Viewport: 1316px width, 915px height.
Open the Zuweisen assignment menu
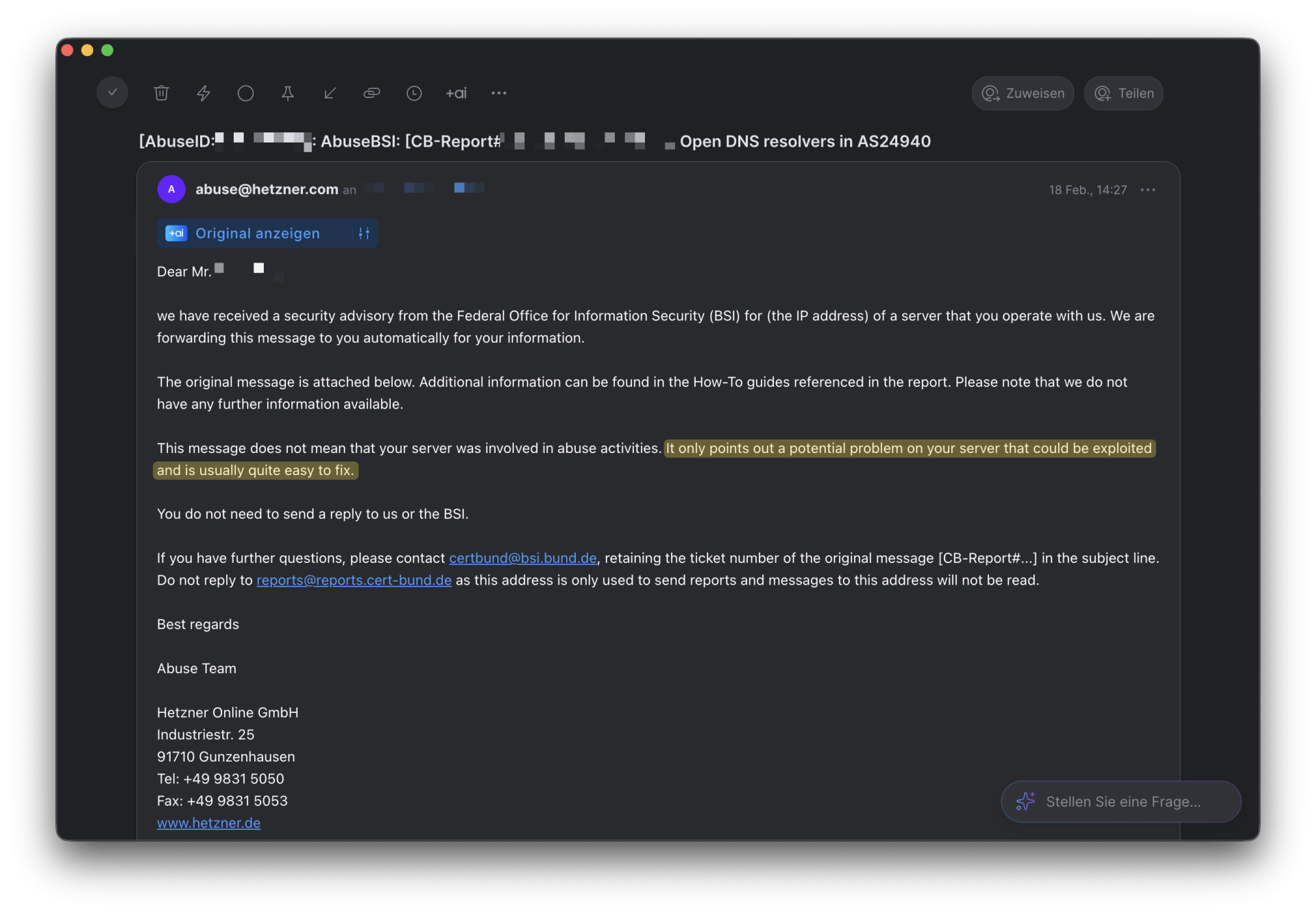click(1023, 93)
